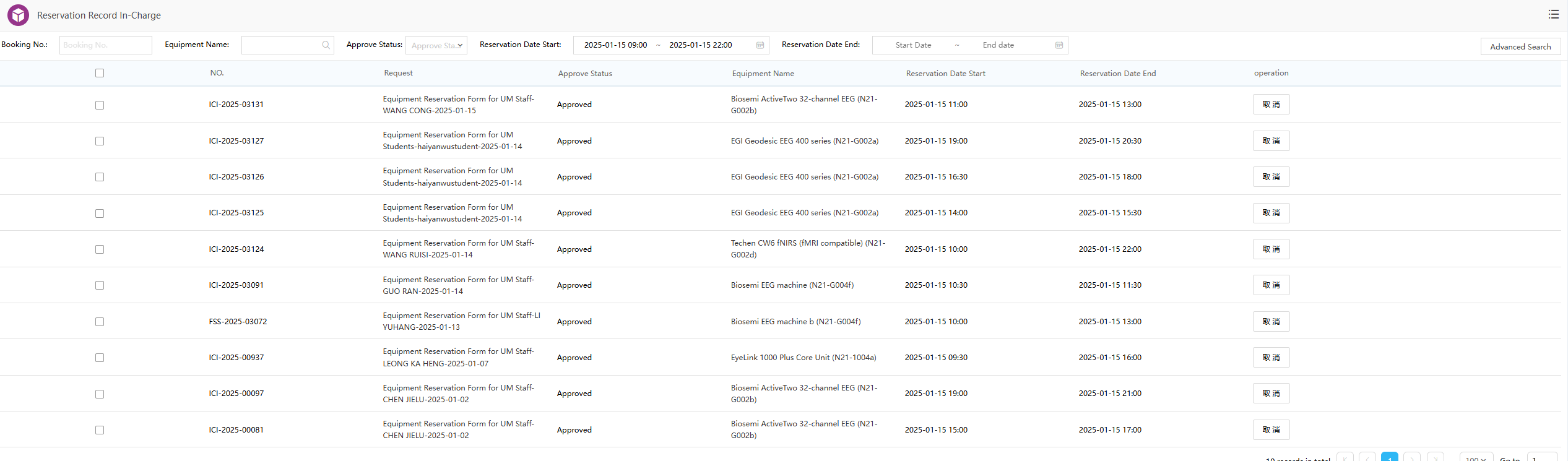Go to the previous page arrow
1568x461 pixels.
point(1367,458)
